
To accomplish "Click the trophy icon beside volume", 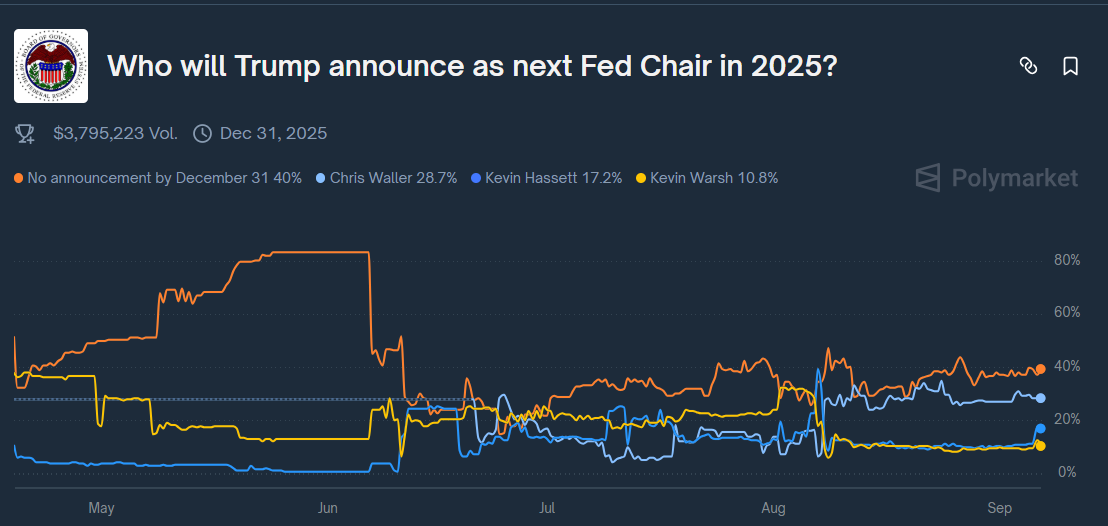I will pyautogui.click(x=26, y=133).
